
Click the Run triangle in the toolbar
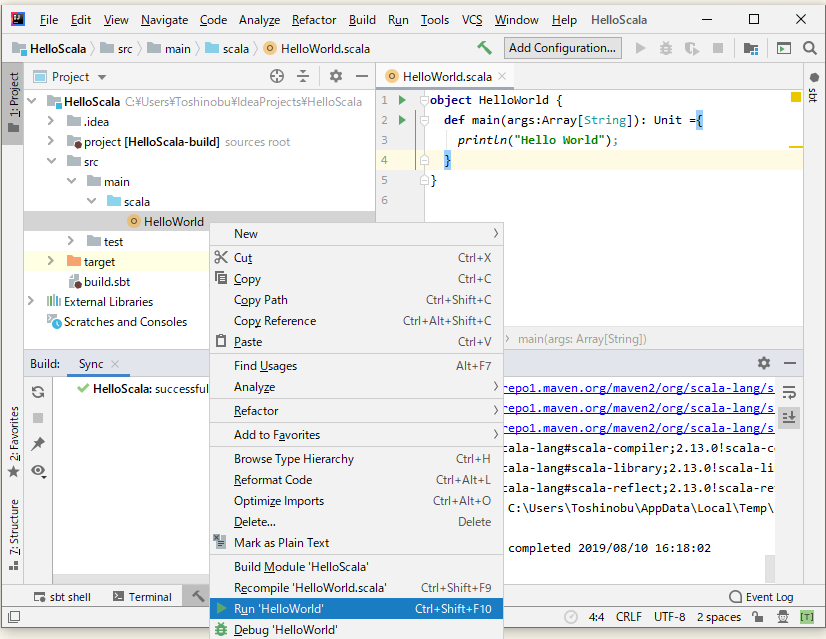point(640,48)
